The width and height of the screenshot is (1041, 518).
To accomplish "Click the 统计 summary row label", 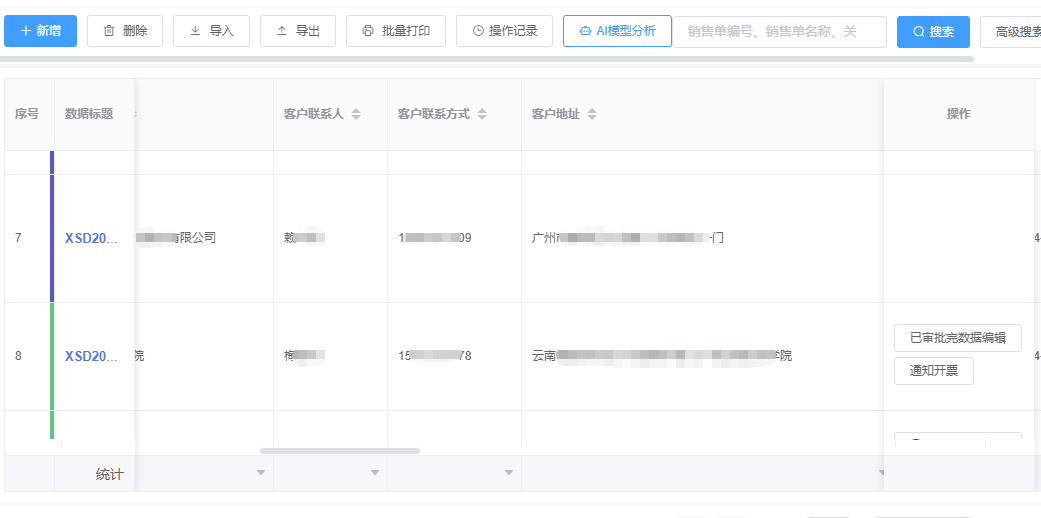I will pyautogui.click(x=110, y=474).
